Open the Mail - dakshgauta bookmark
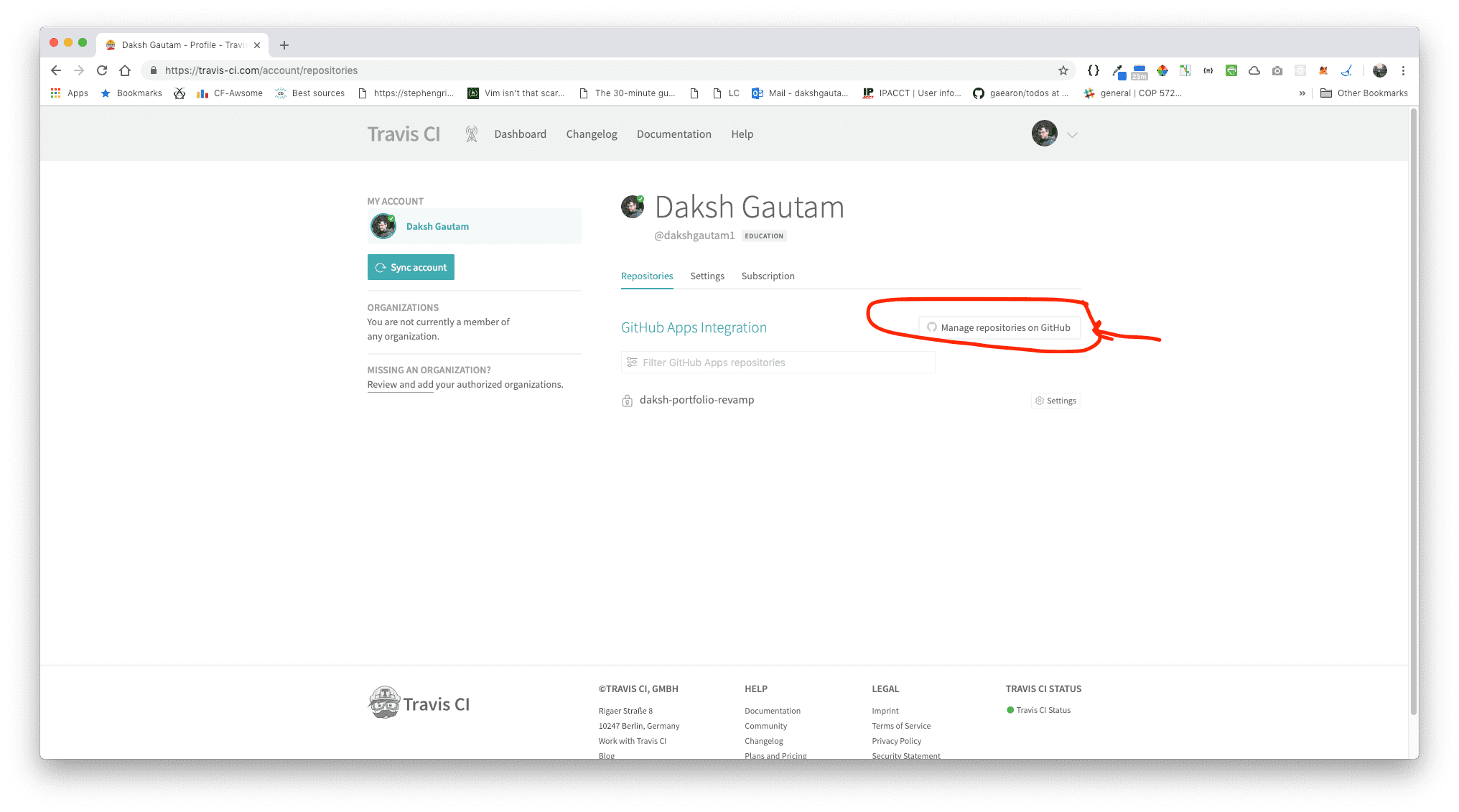The width and height of the screenshot is (1459, 812). point(800,93)
